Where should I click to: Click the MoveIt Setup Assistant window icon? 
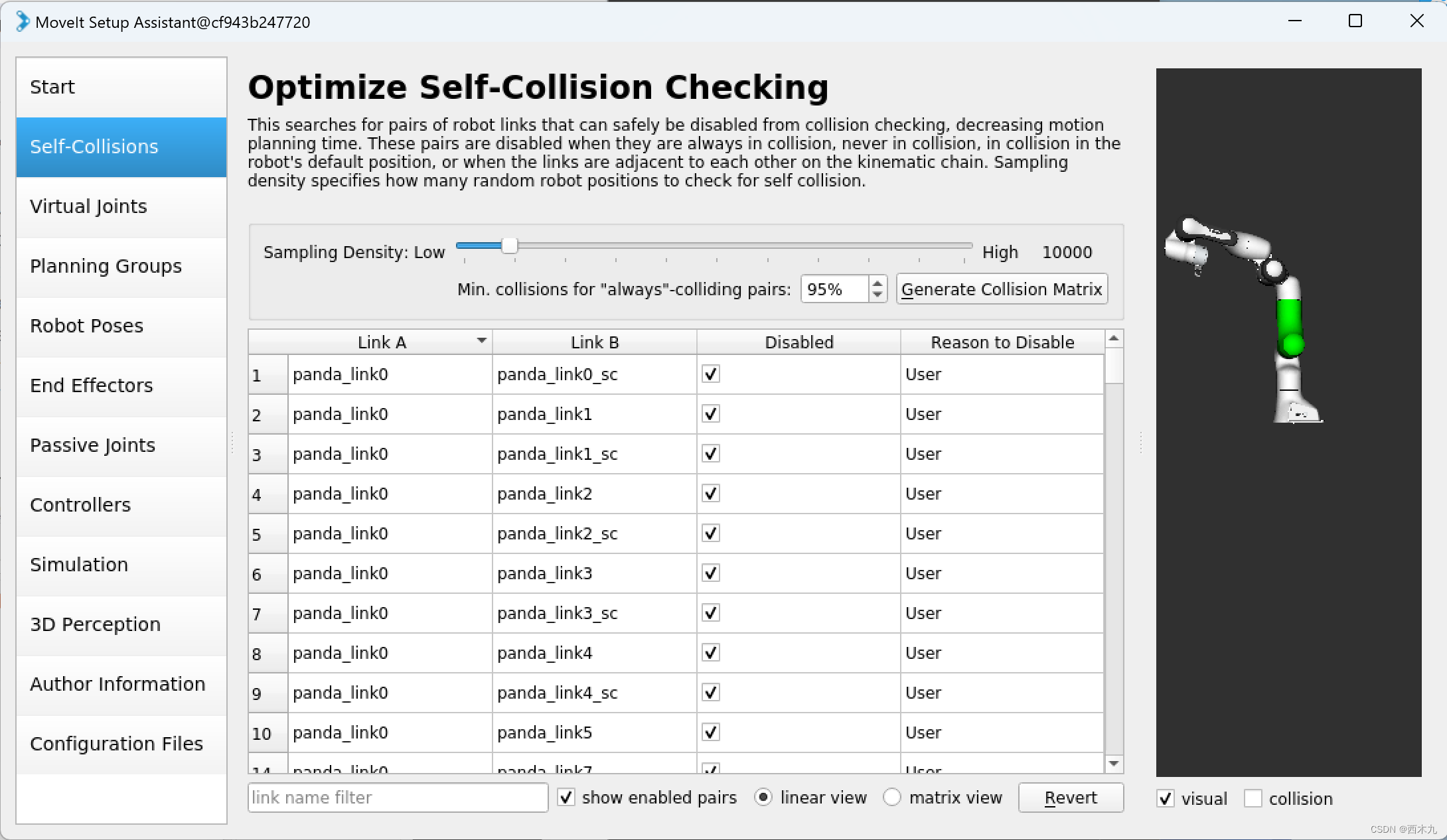pos(23,22)
